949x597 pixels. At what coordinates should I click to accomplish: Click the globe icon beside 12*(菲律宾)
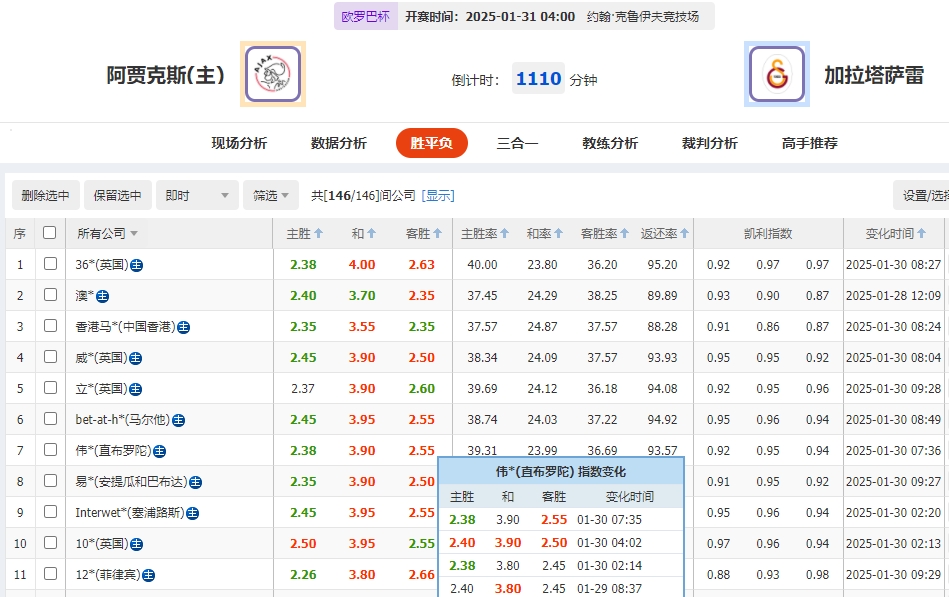[148, 574]
